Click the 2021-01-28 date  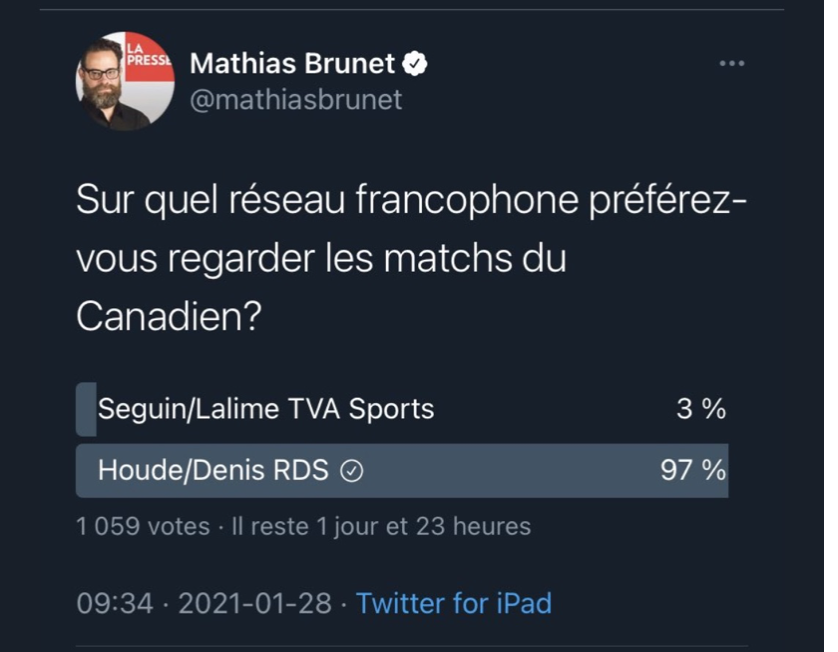[x=255, y=604]
